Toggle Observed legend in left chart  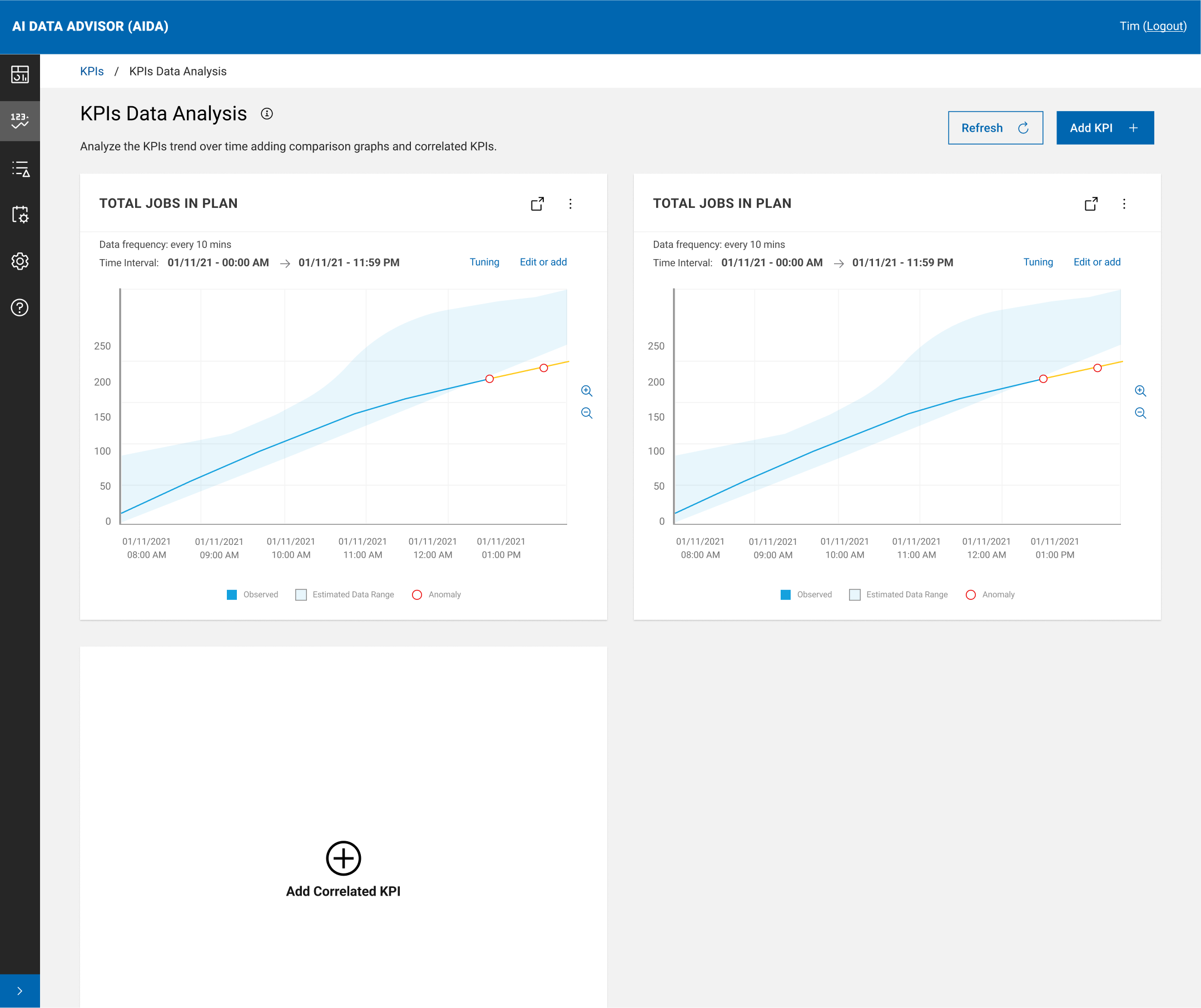coord(252,594)
